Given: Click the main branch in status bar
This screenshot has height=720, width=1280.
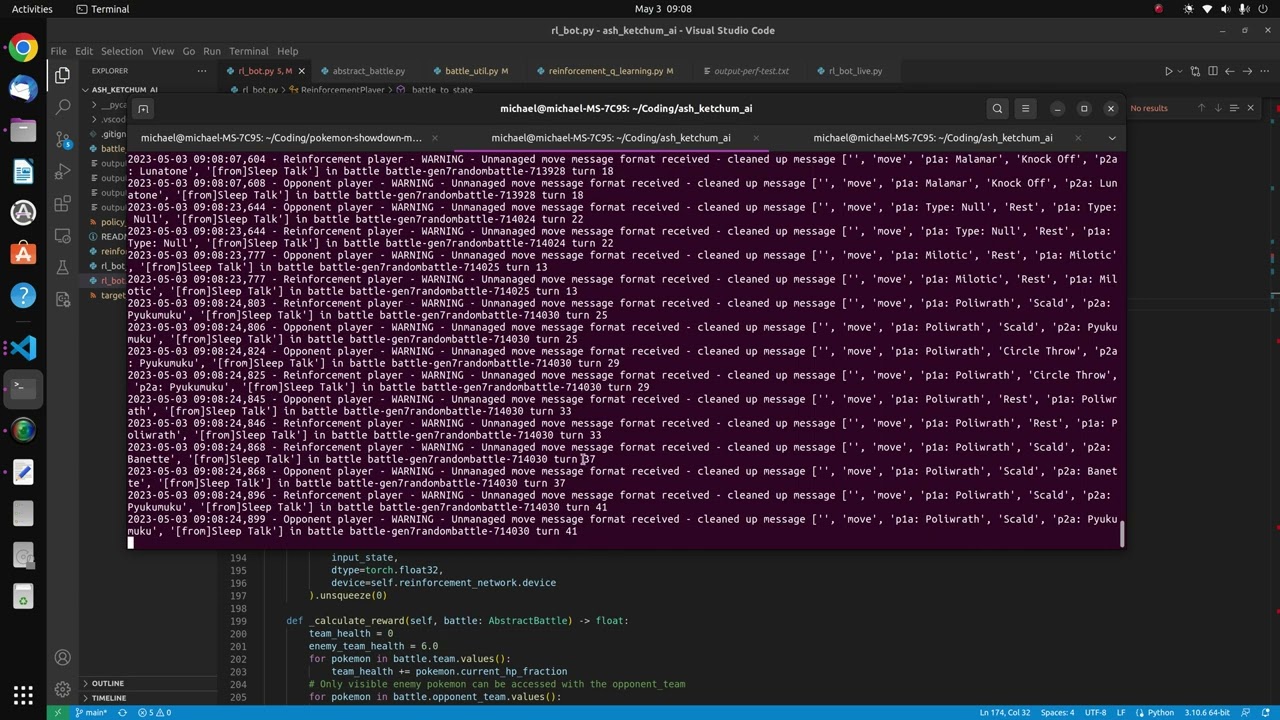Looking at the screenshot, I should (92, 712).
